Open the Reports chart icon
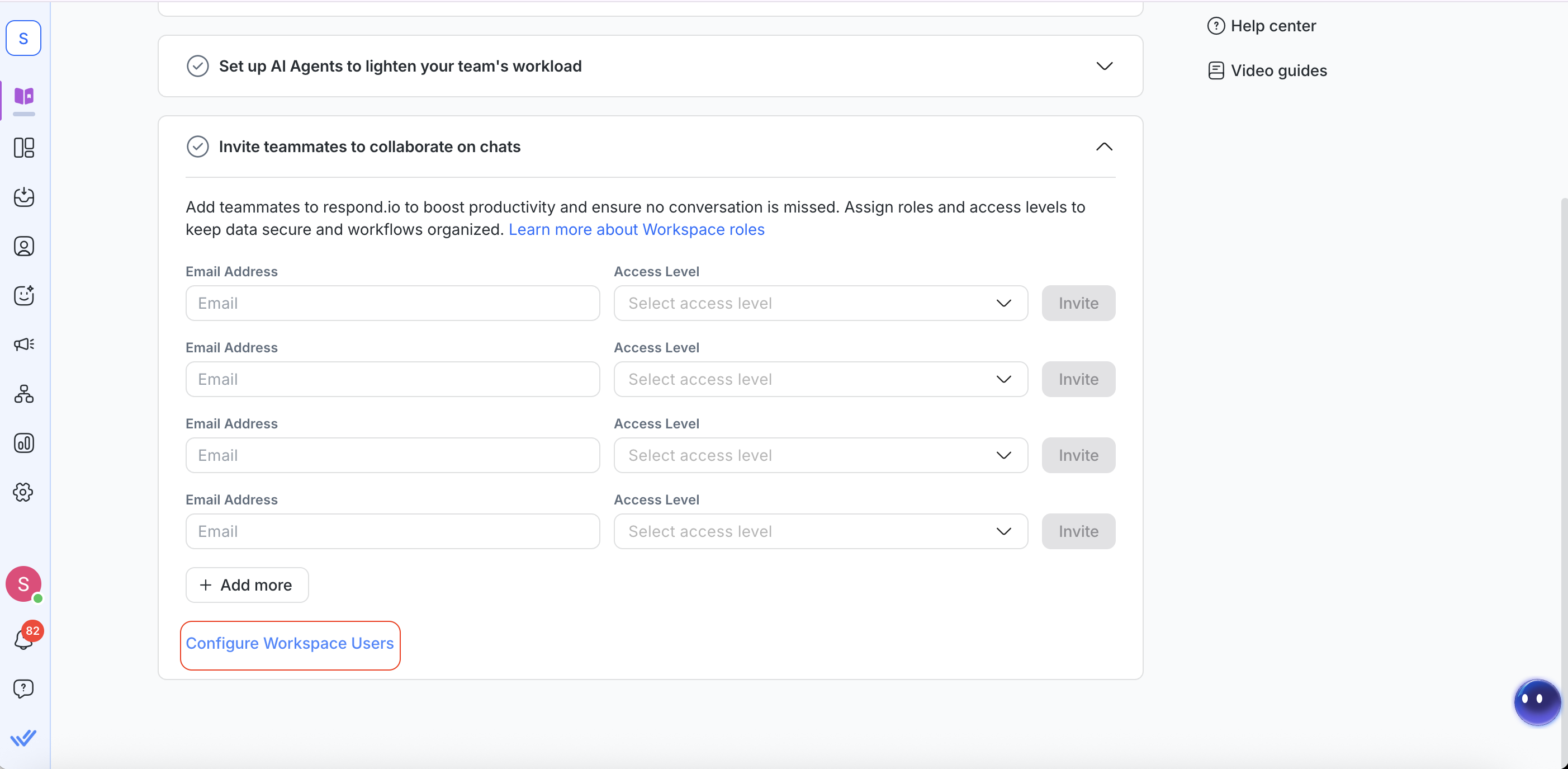Screen dimensions: 1568x769 click(x=23, y=444)
